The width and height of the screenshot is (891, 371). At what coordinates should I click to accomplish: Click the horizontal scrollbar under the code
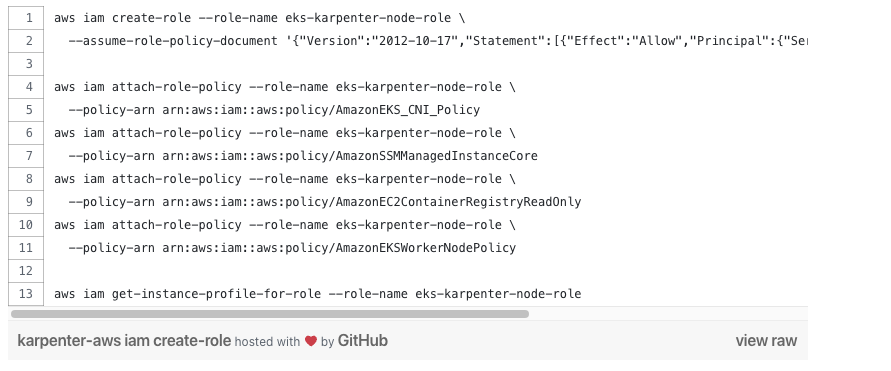click(x=270, y=314)
